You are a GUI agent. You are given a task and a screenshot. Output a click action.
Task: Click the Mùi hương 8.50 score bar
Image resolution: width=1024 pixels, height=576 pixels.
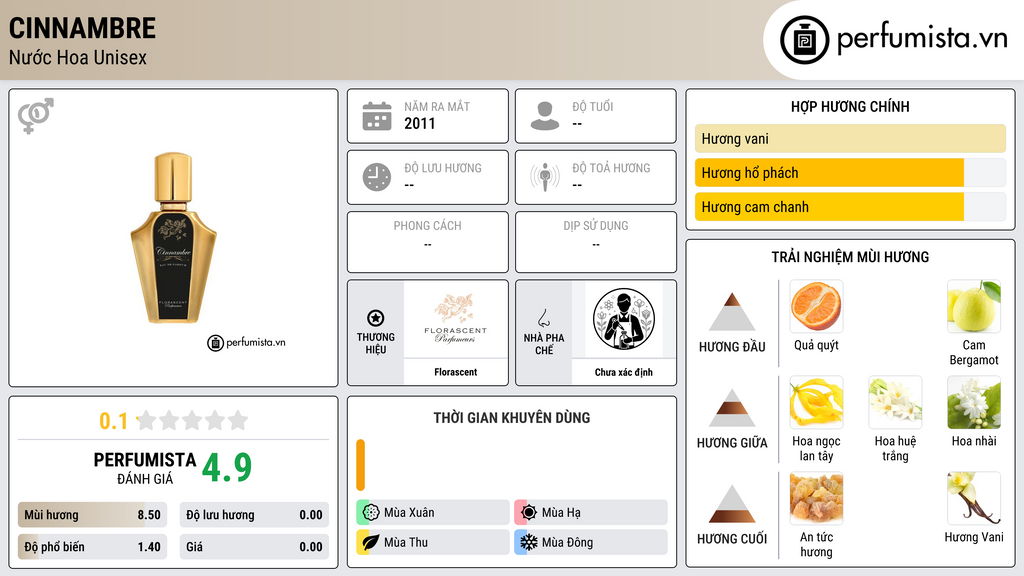92,515
